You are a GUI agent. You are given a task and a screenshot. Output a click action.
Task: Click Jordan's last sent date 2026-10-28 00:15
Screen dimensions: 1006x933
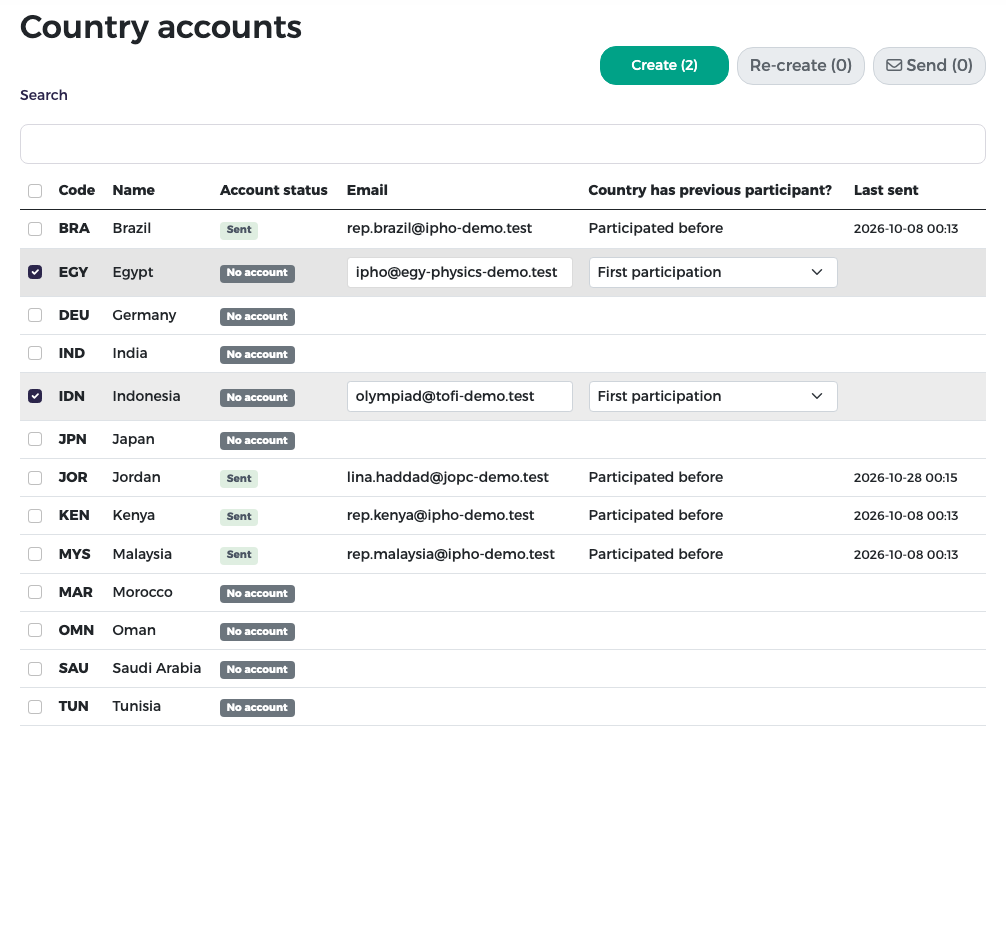point(905,477)
